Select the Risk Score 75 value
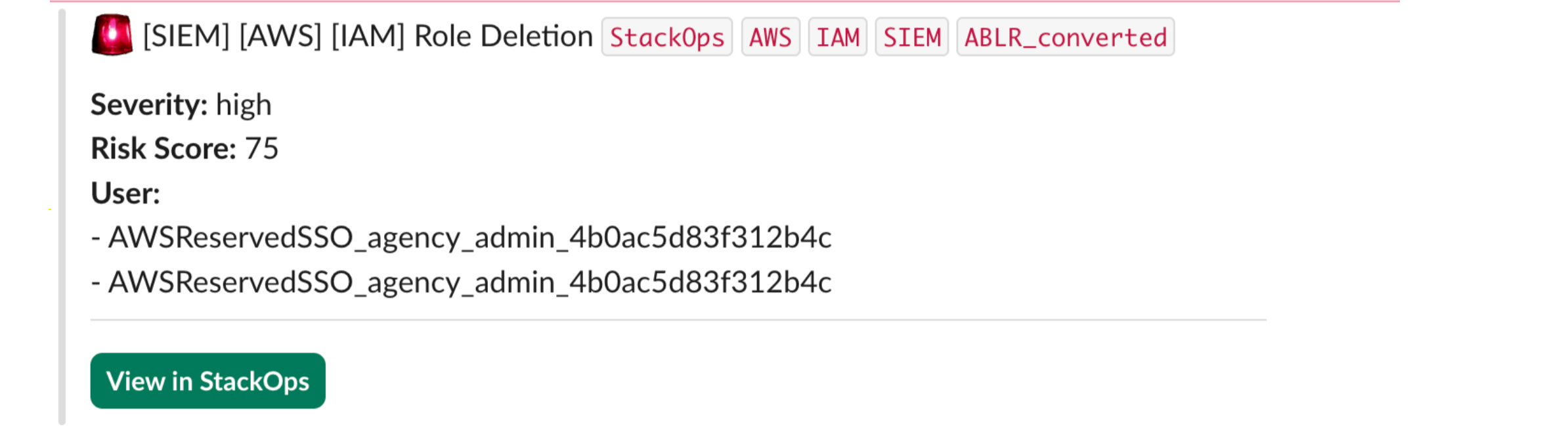This screenshot has width=1568, height=436. (263, 148)
